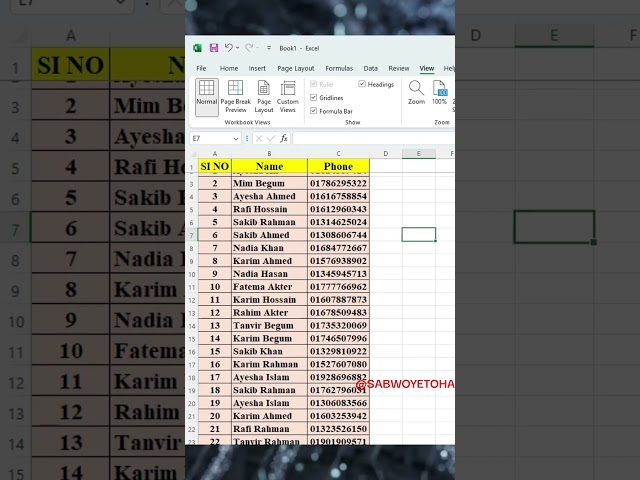Undo the last action
Viewport: 640px width, 480px height.
click(228, 48)
